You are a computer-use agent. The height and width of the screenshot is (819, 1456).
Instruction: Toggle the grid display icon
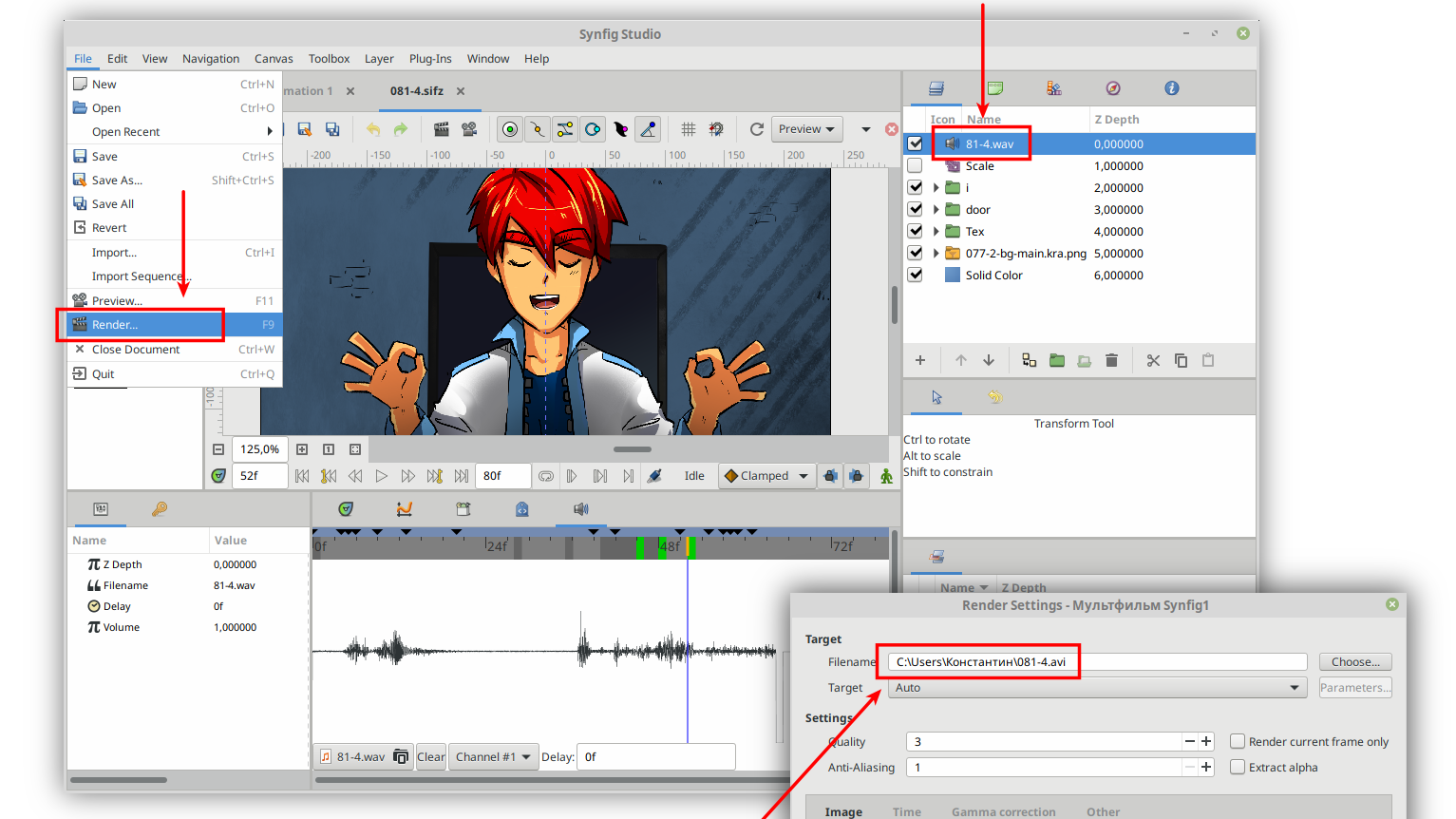(x=689, y=129)
